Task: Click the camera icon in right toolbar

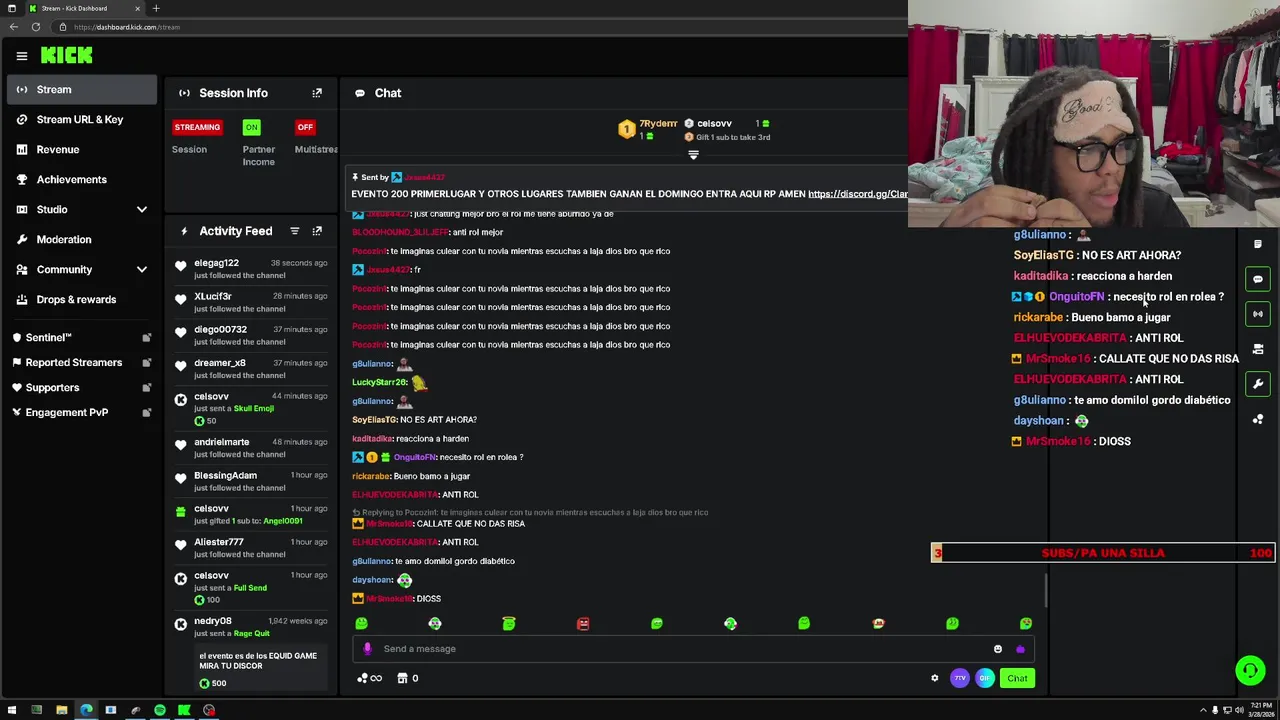Action: (1258, 349)
